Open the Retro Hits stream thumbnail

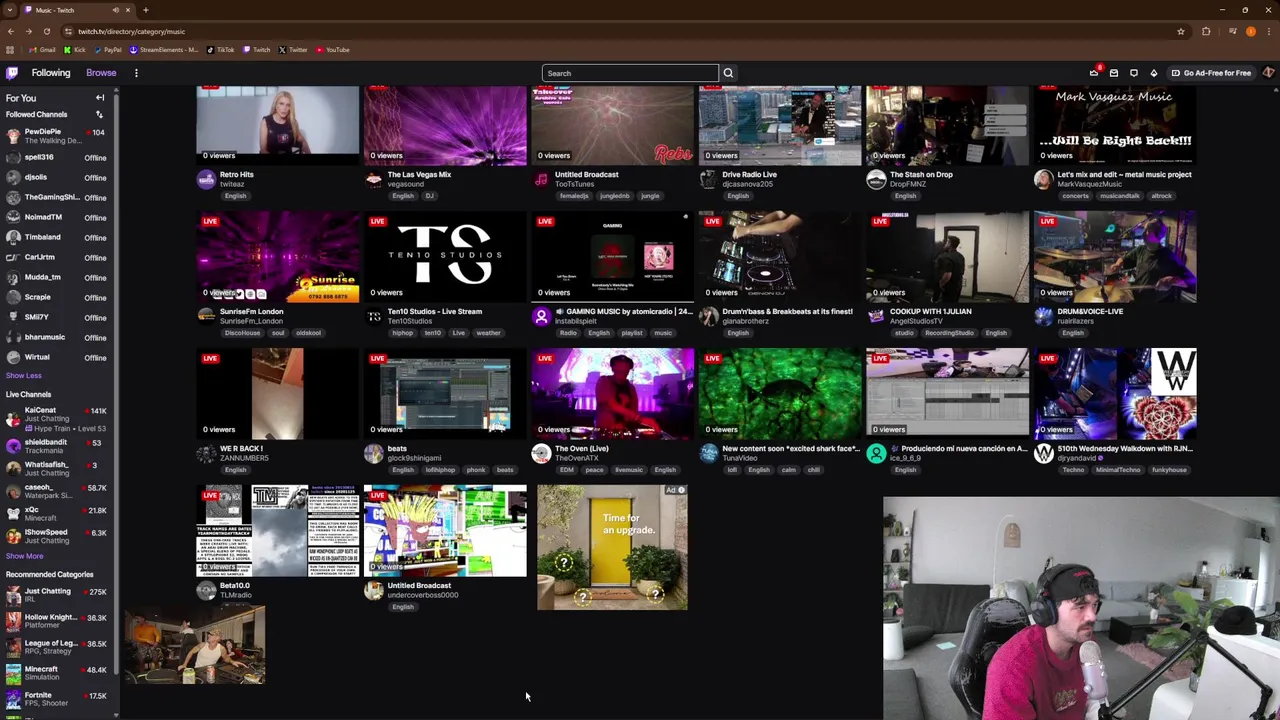click(278, 125)
